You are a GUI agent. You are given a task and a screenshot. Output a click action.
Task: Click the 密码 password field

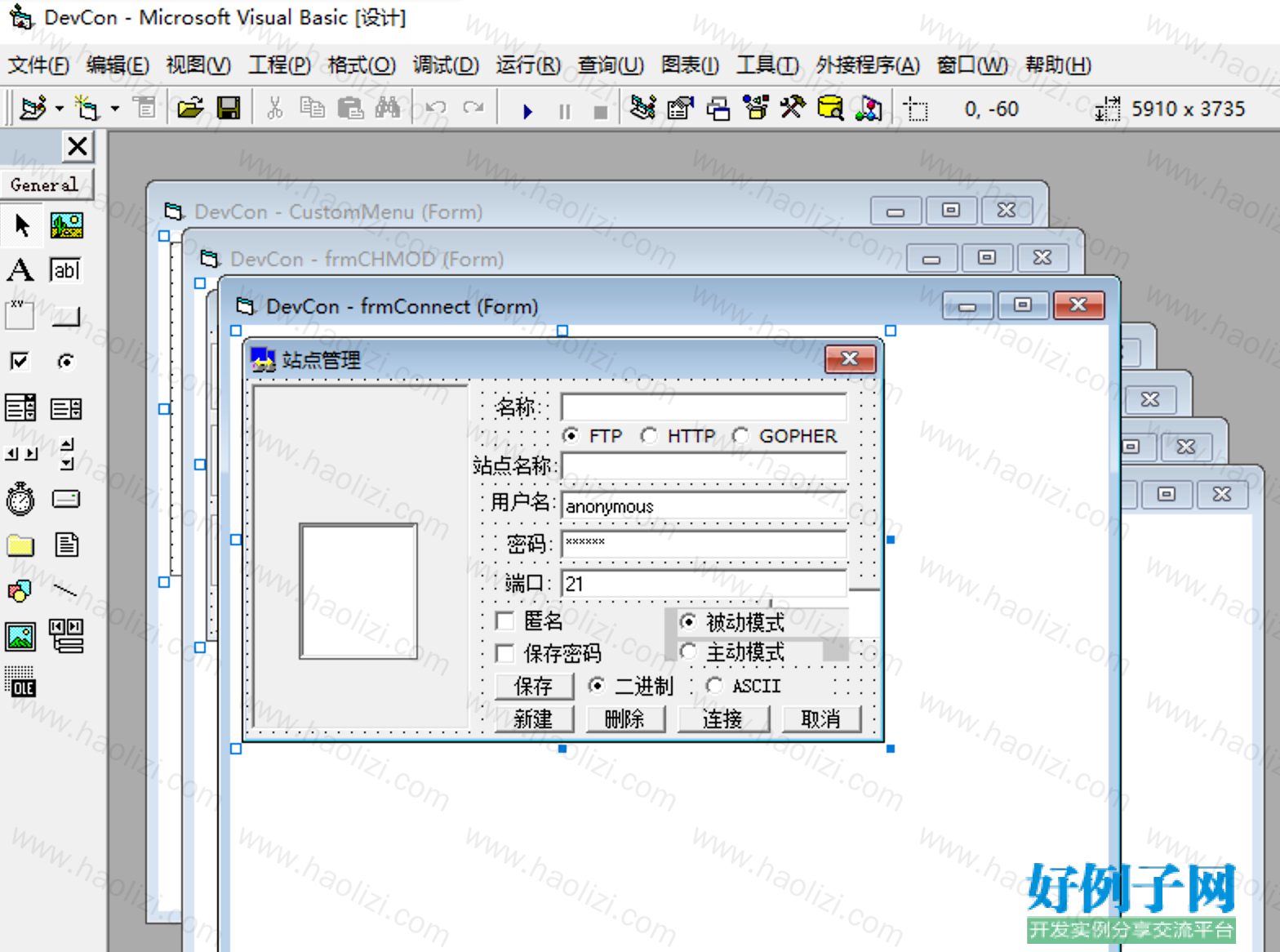(x=704, y=544)
